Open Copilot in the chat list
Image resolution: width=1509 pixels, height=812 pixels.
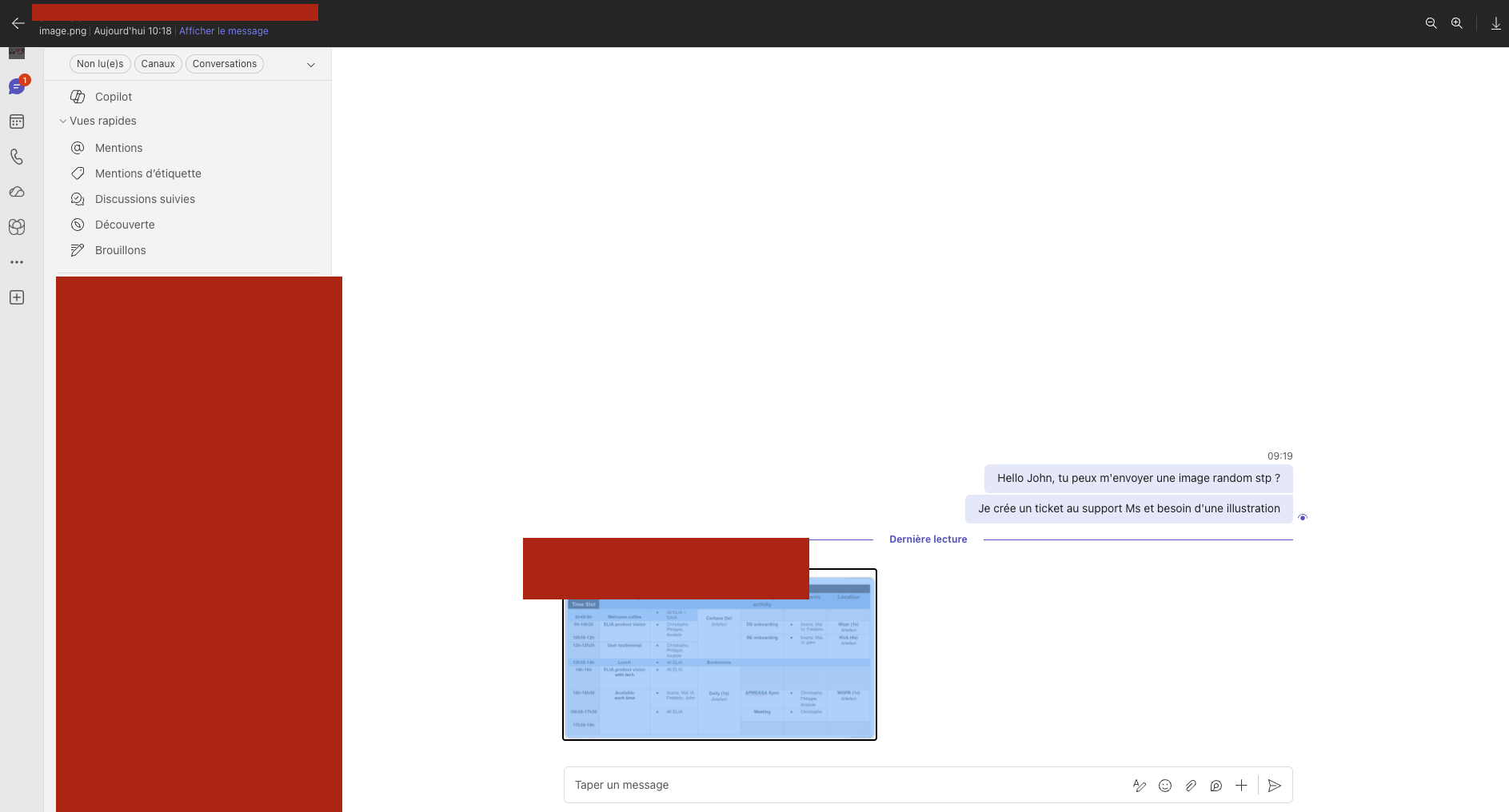[189, 97]
